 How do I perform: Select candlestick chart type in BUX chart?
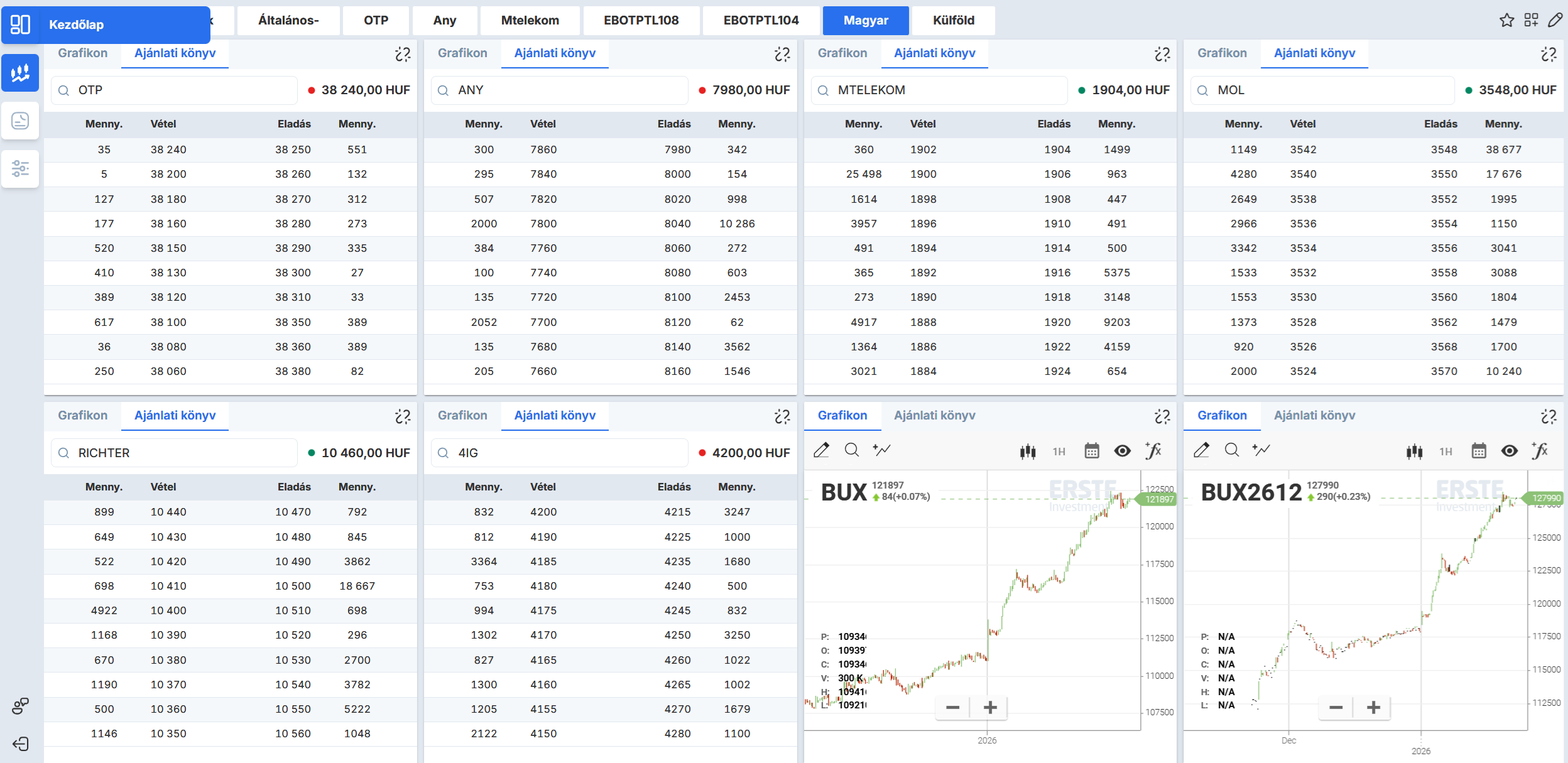point(1028,451)
